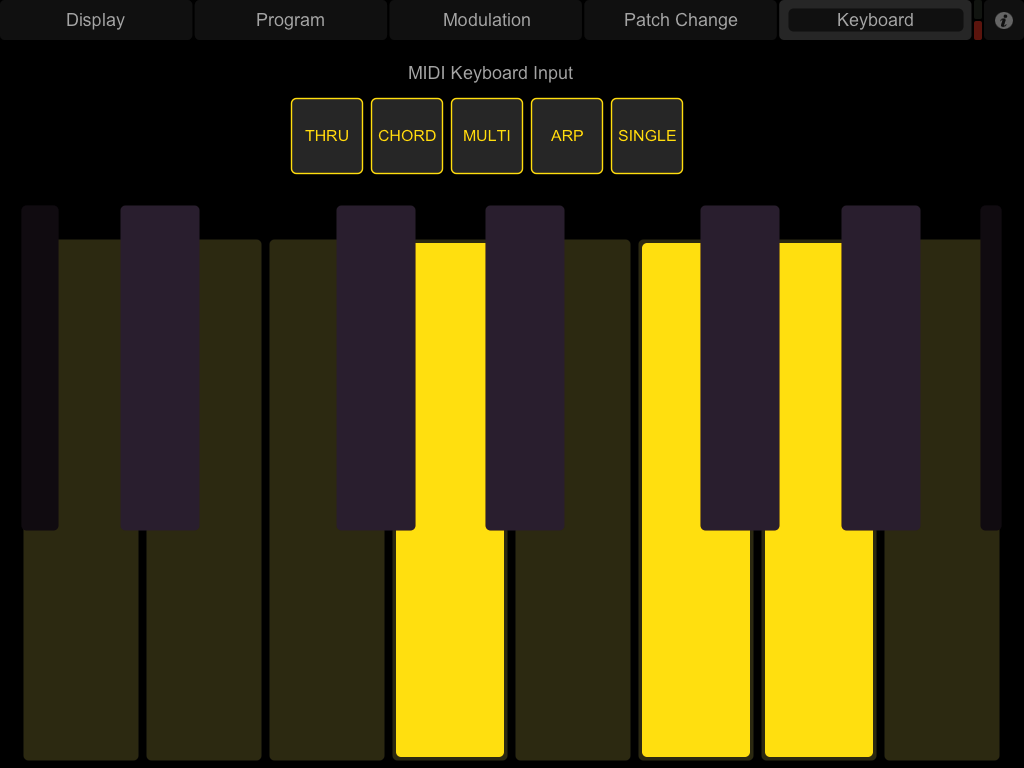Select the Patch Change tab
This screenshot has width=1024, height=768.
pos(680,20)
